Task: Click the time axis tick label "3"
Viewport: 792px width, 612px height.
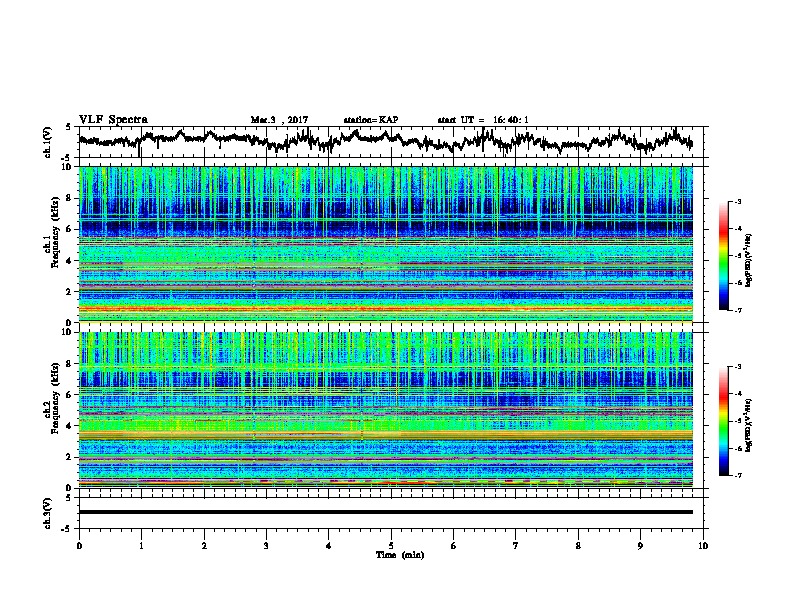Action: pos(266,545)
